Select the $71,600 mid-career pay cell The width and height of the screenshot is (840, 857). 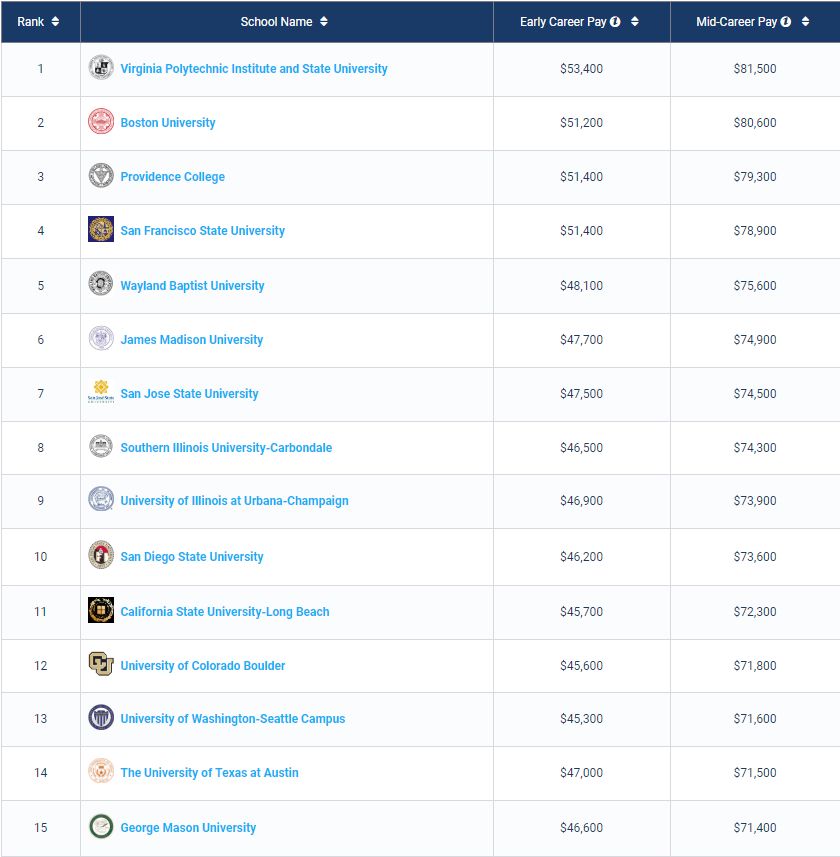click(755, 719)
